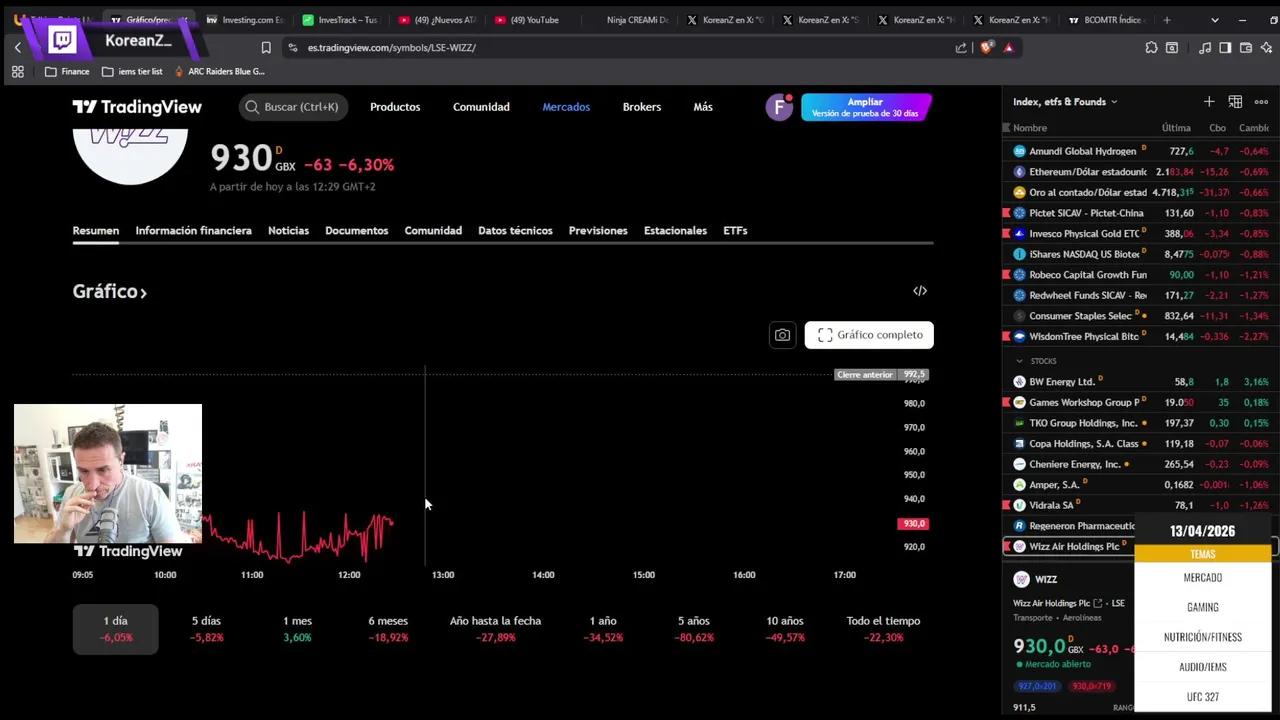Open the Productos menu

[x=395, y=107]
